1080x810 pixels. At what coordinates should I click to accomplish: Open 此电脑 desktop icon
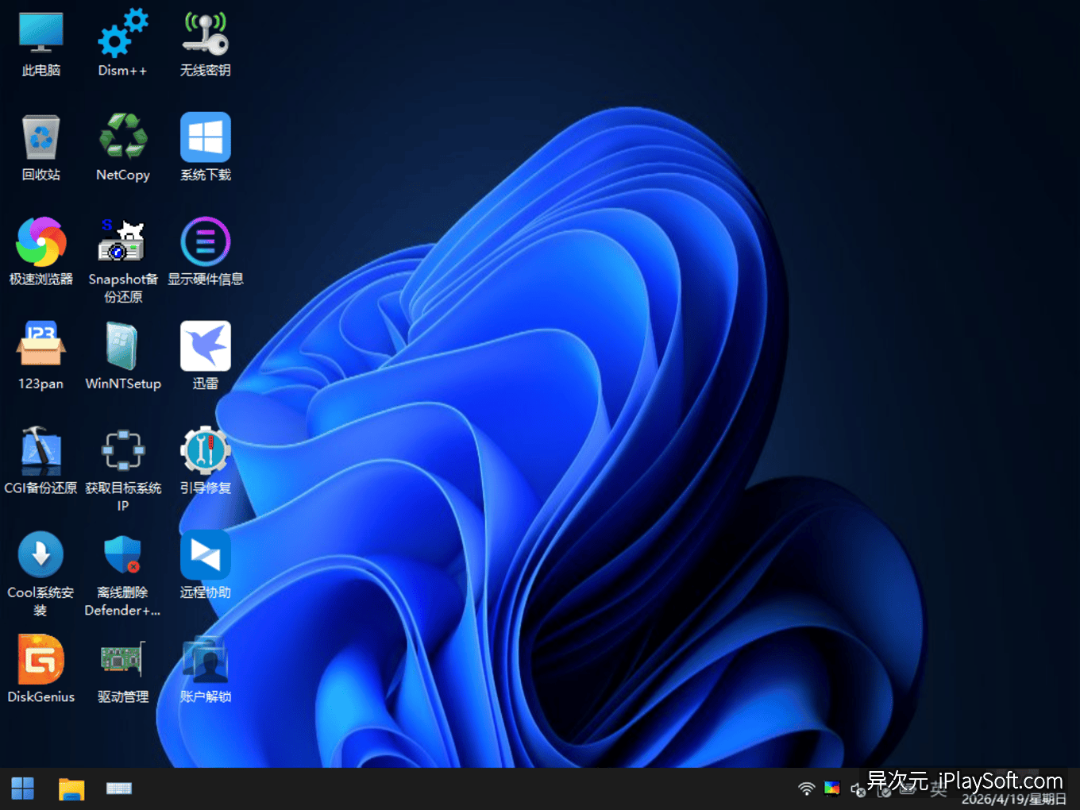click(x=41, y=43)
